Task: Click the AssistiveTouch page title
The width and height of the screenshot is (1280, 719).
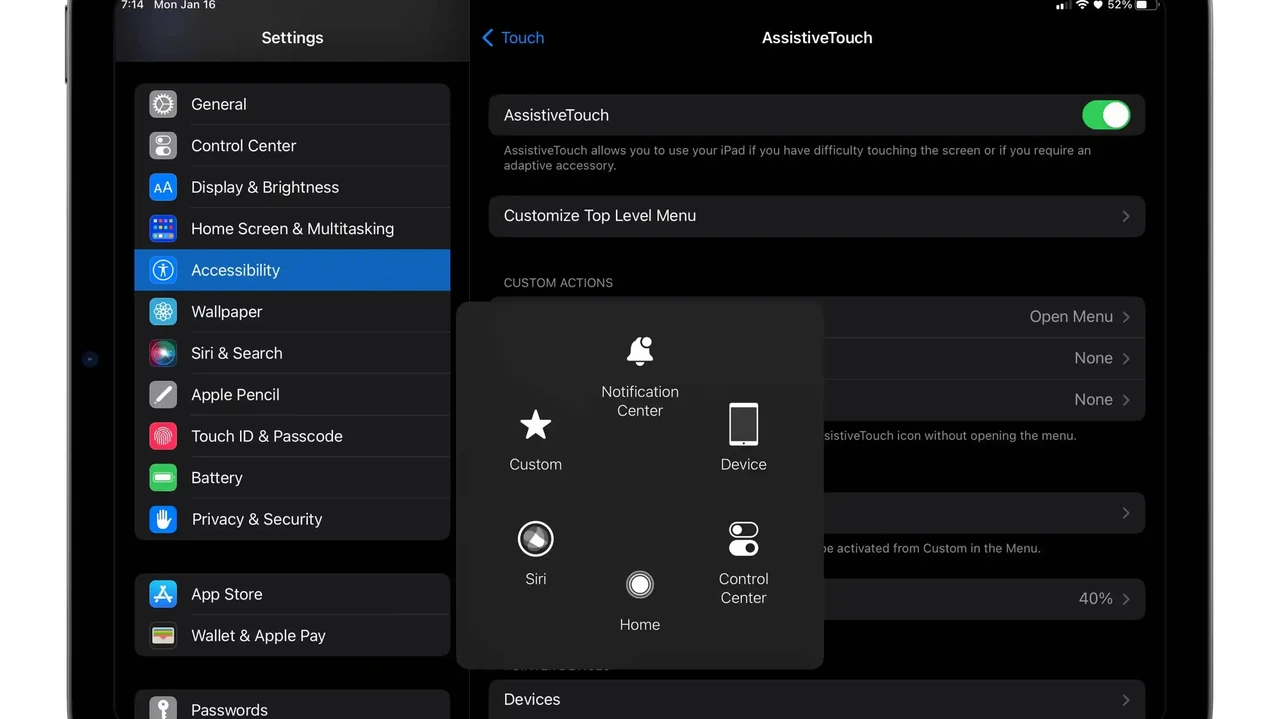Action: tap(817, 38)
